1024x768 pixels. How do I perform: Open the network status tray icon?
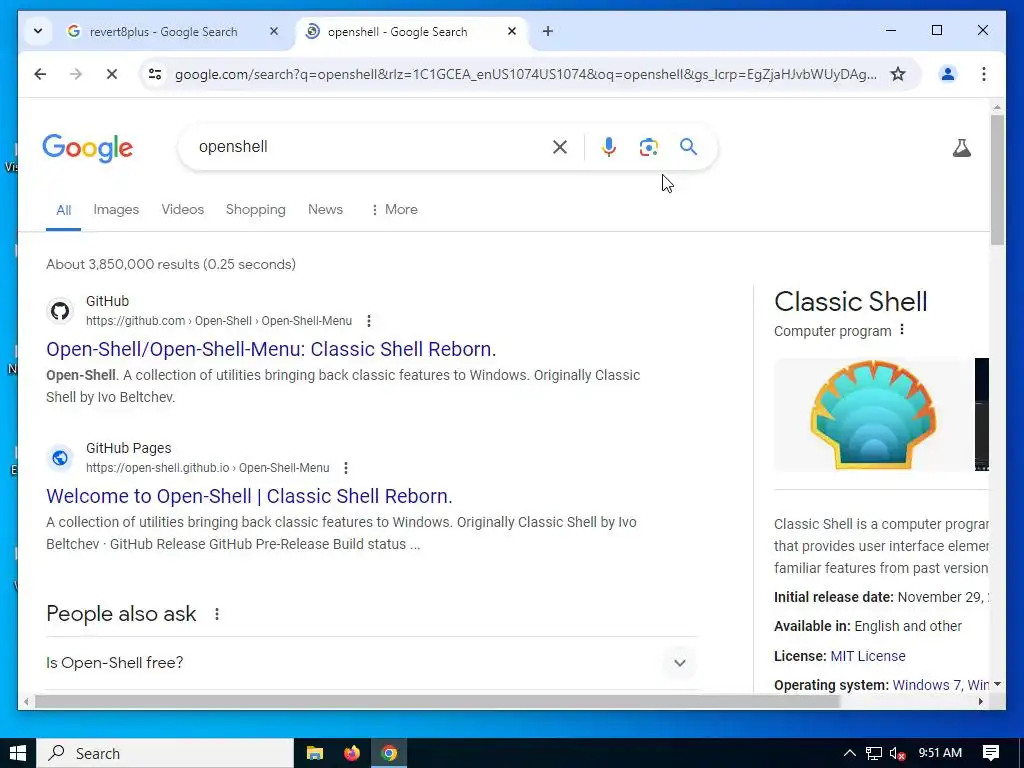click(x=874, y=754)
